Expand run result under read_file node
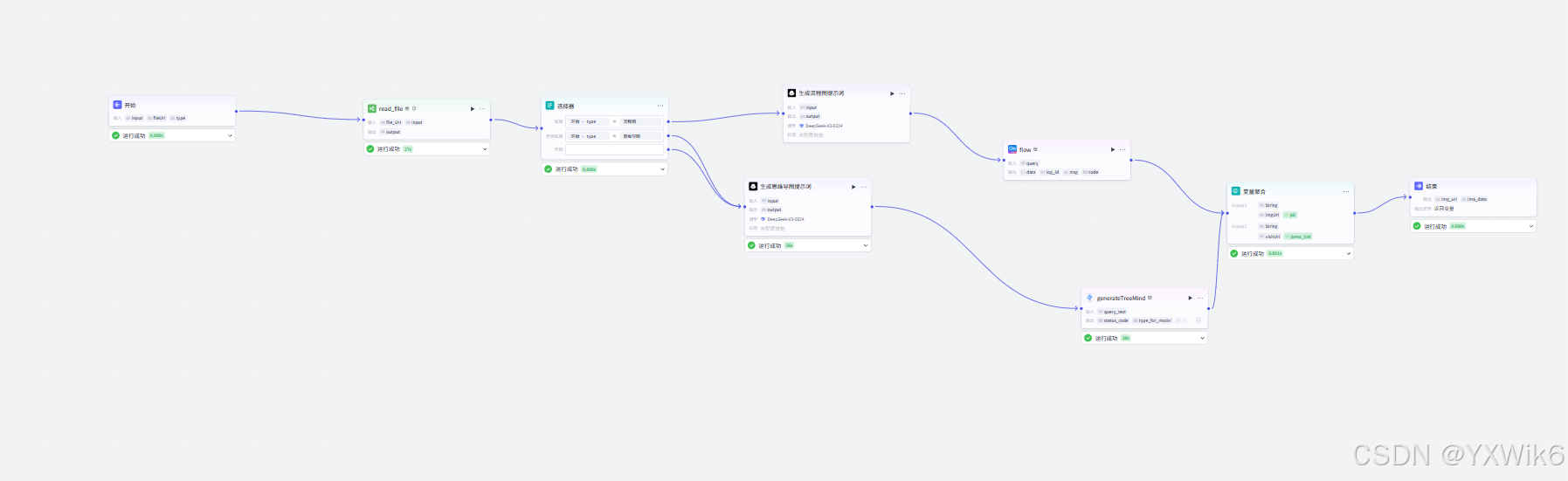 click(485, 149)
